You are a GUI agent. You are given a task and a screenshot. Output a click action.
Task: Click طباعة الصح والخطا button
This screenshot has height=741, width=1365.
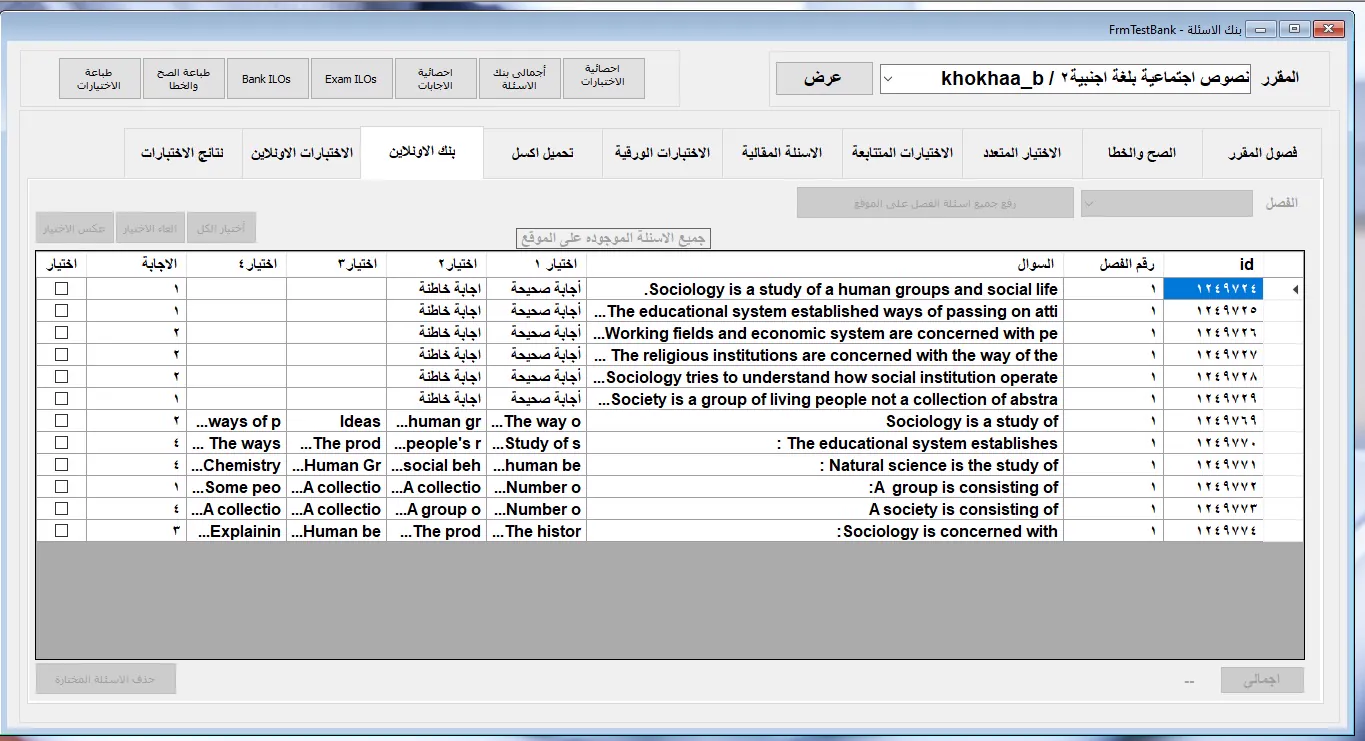click(x=183, y=79)
